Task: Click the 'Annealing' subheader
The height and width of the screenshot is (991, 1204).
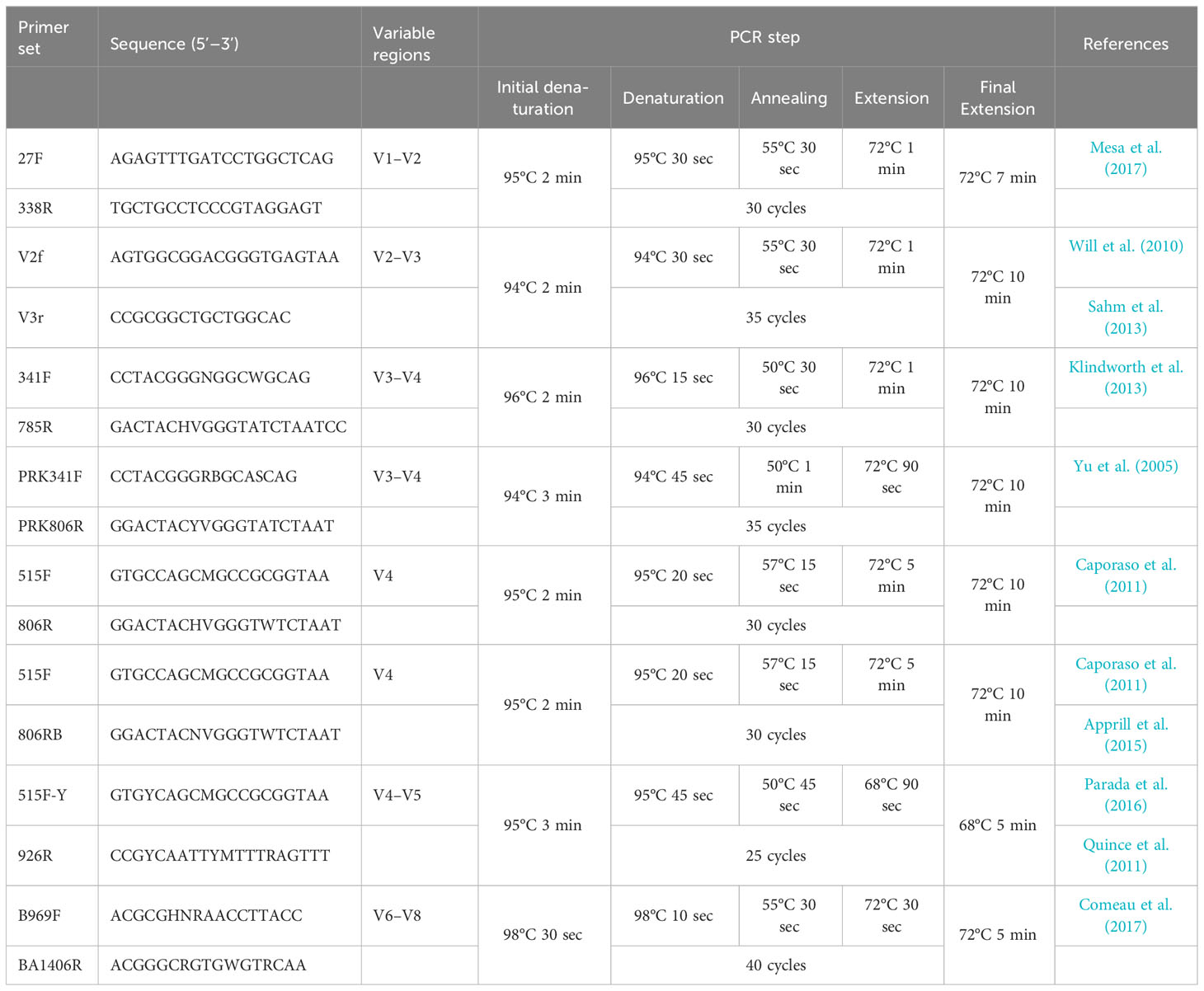Action: (788, 98)
